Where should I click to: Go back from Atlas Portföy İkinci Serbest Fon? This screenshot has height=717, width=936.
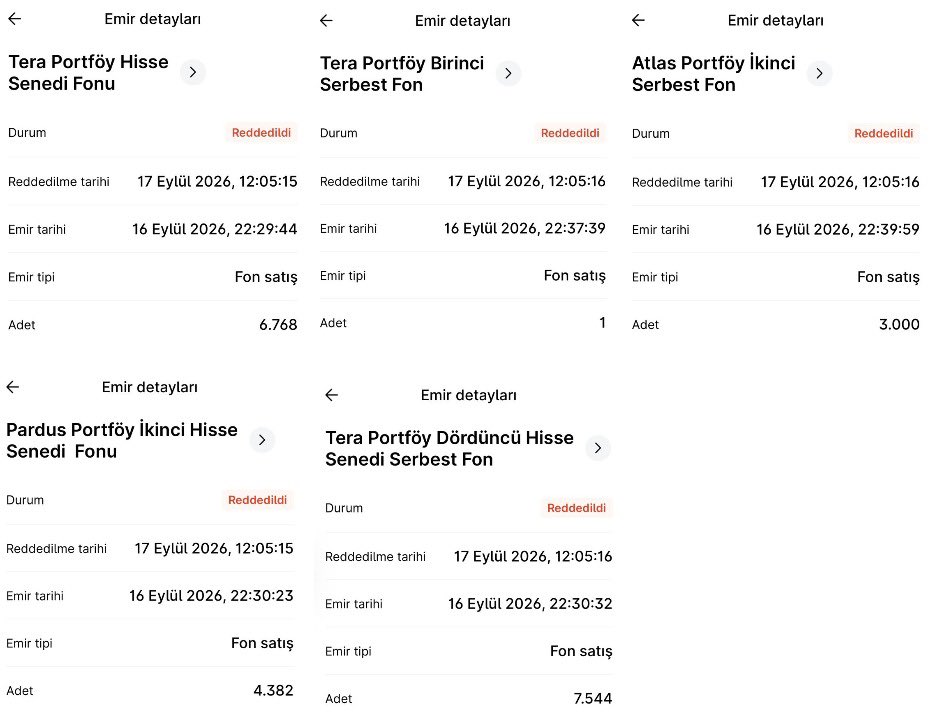pyautogui.click(x=638, y=20)
